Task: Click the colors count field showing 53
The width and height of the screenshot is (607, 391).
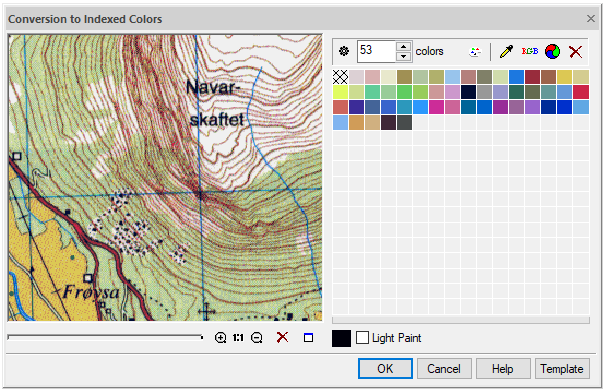Action: (376, 51)
